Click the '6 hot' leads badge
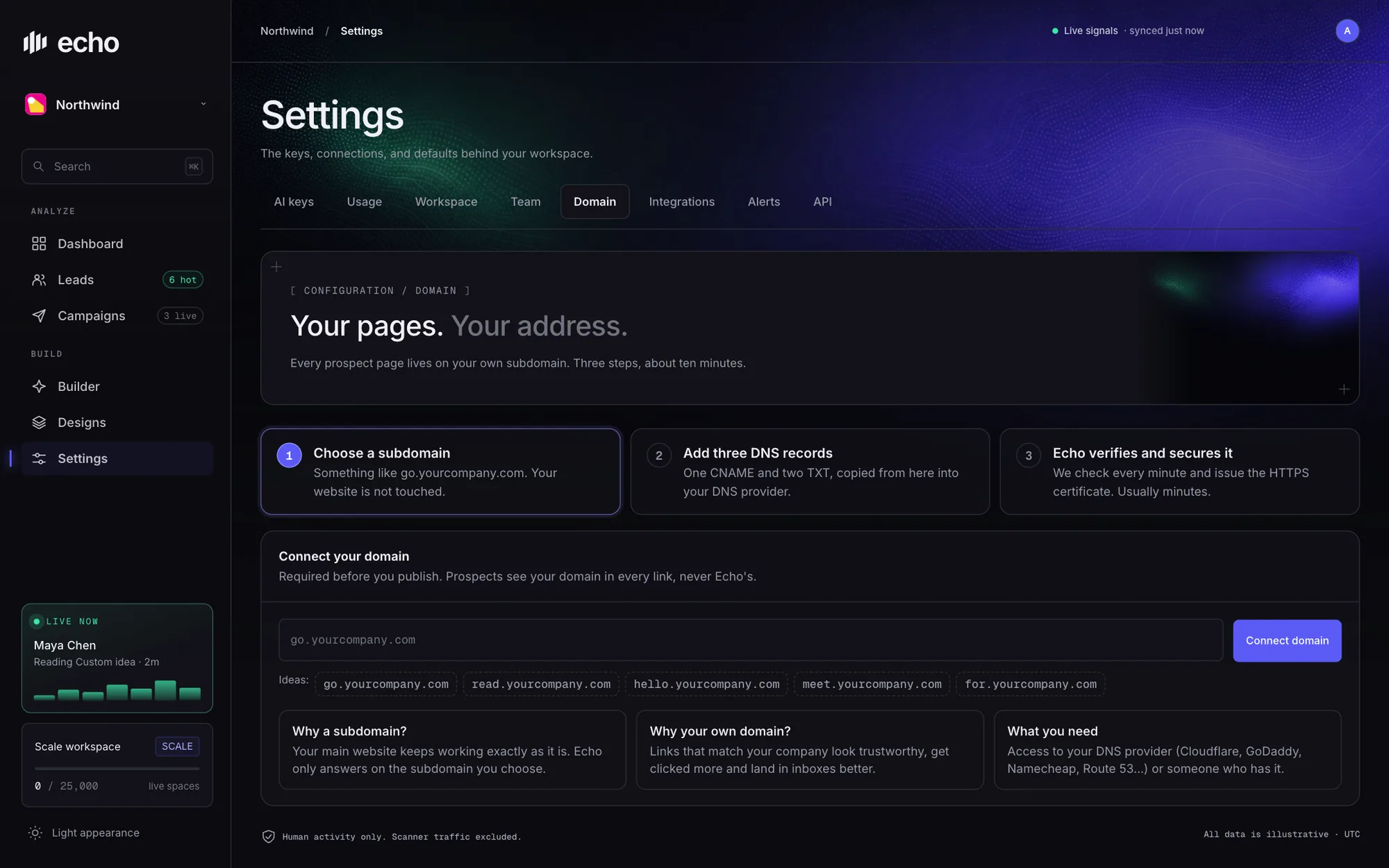This screenshot has width=1389, height=868. tap(183, 280)
